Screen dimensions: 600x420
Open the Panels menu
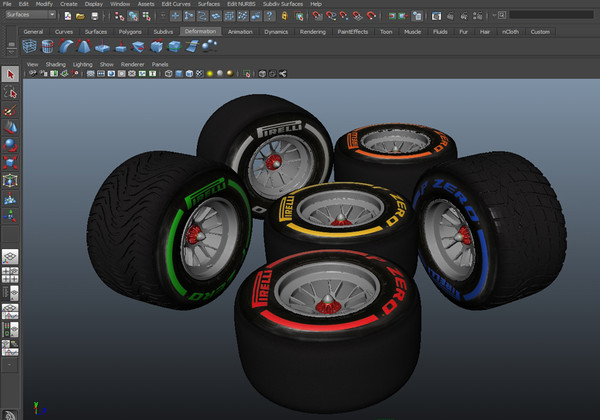point(160,64)
